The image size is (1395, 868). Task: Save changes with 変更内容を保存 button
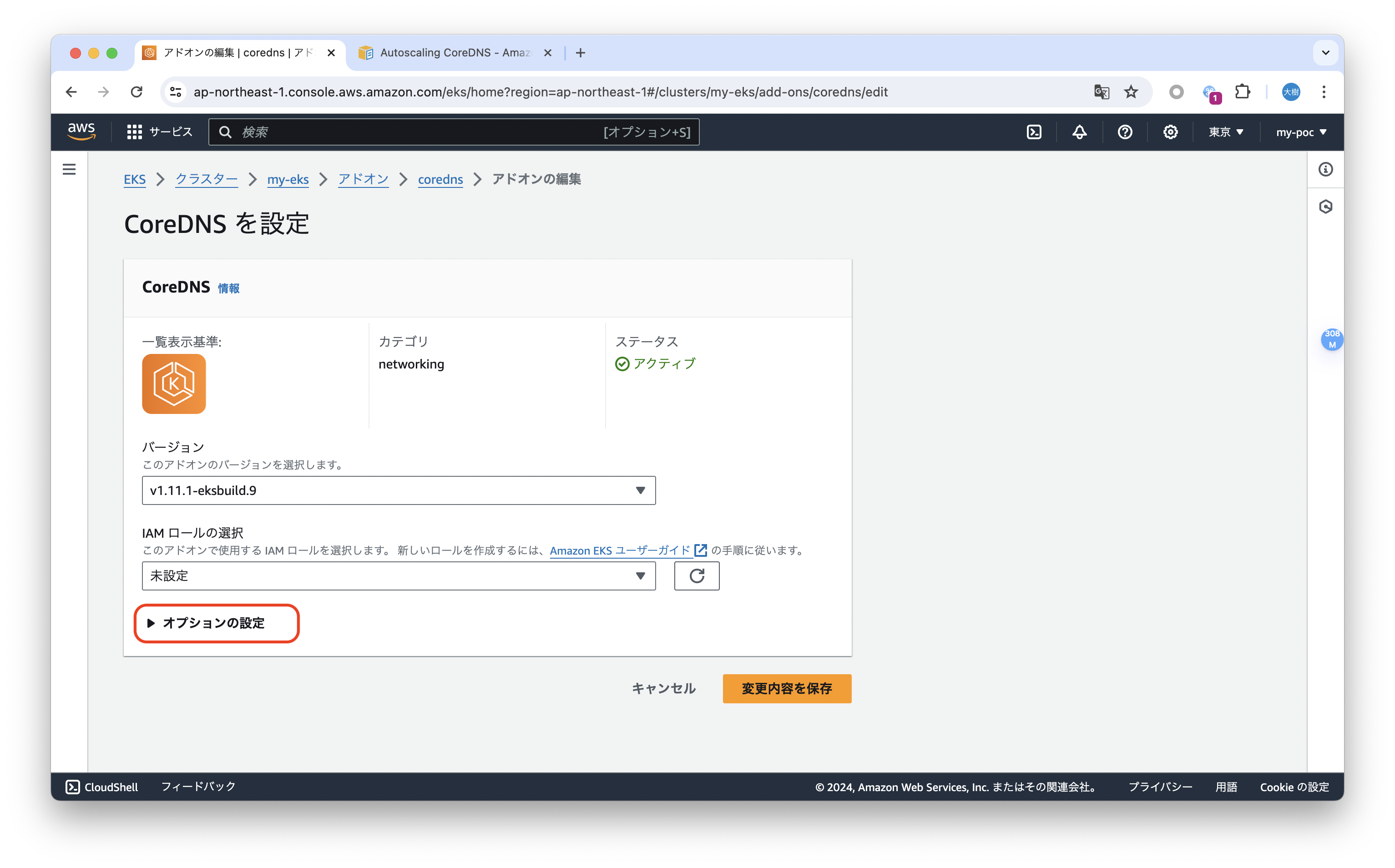coord(787,688)
